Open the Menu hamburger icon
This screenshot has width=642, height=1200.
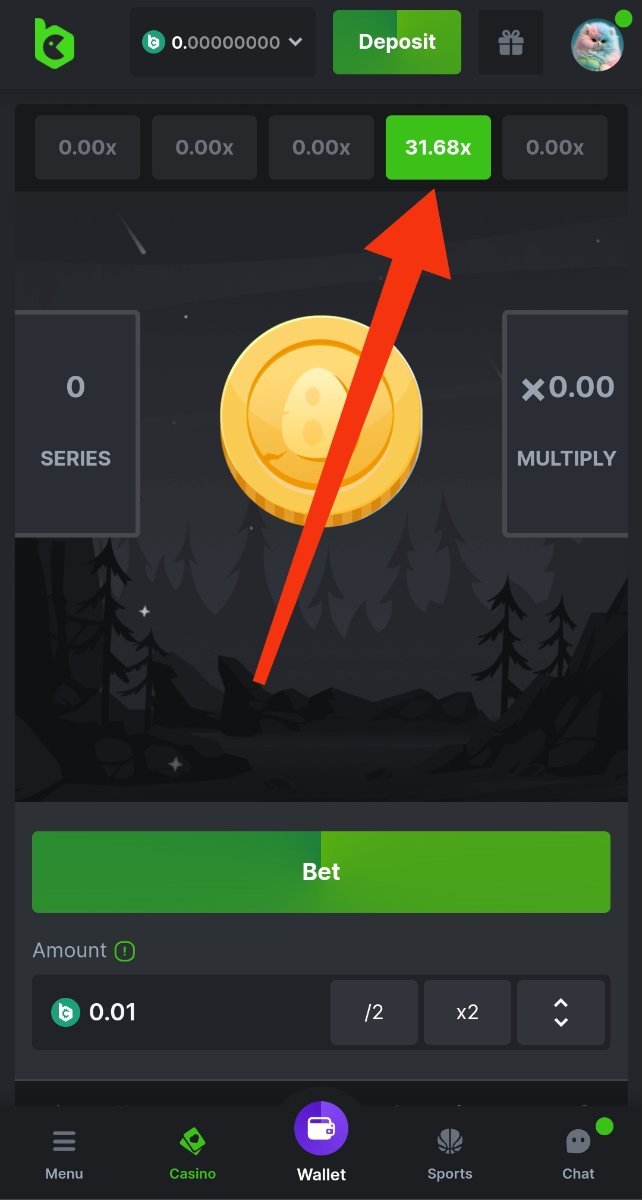pos(64,1141)
